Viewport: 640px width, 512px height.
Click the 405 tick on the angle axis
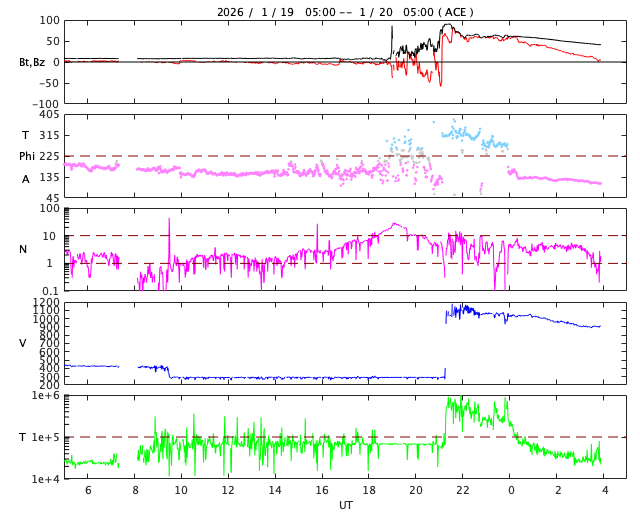pos(48,115)
